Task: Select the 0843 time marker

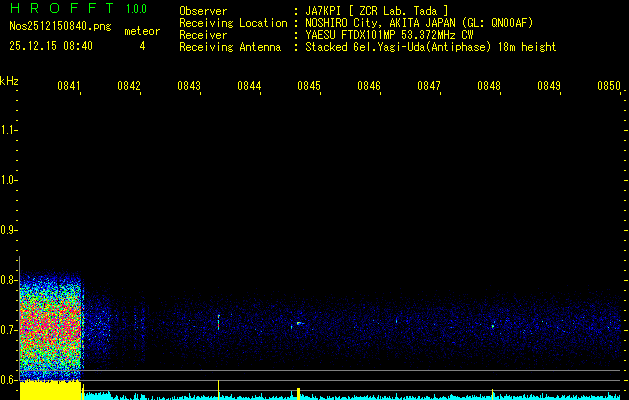Action: 189,87
